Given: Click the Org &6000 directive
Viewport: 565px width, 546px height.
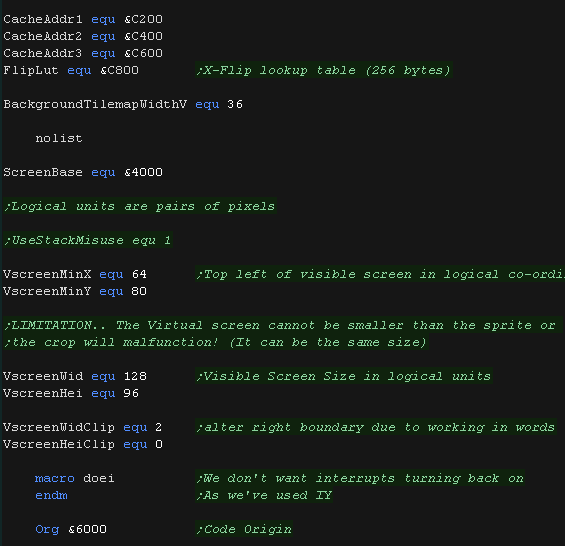Looking at the screenshot, I should 71,529.
